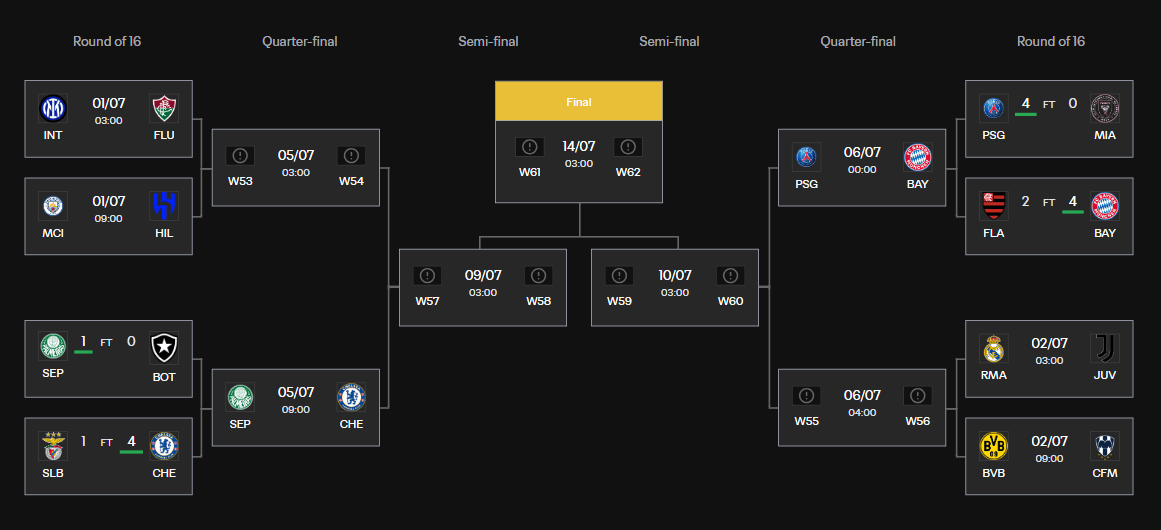Image resolution: width=1161 pixels, height=530 pixels.
Task: Click the W53 placeholder team icon
Action: click(x=240, y=156)
